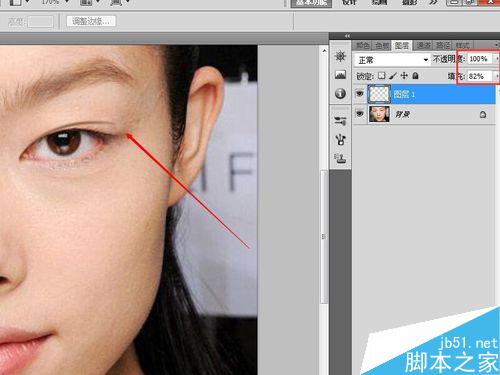Screen dimensions: 500x375
Task: Open the Brush presets panel icon
Action: tap(340, 120)
